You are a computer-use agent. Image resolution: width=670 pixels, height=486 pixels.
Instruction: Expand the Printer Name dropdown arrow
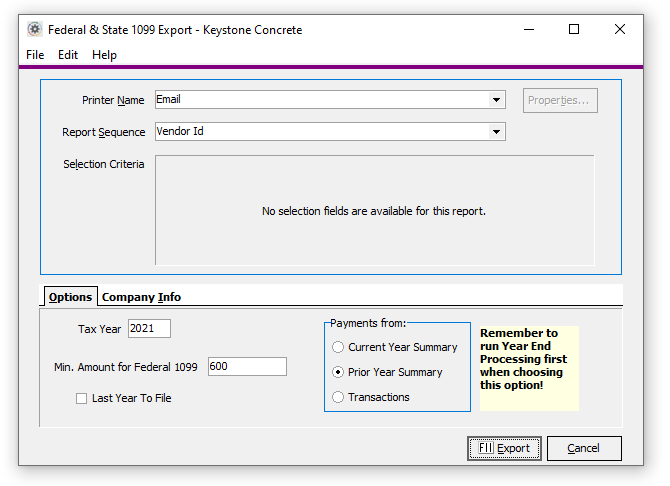tap(497, 100)
